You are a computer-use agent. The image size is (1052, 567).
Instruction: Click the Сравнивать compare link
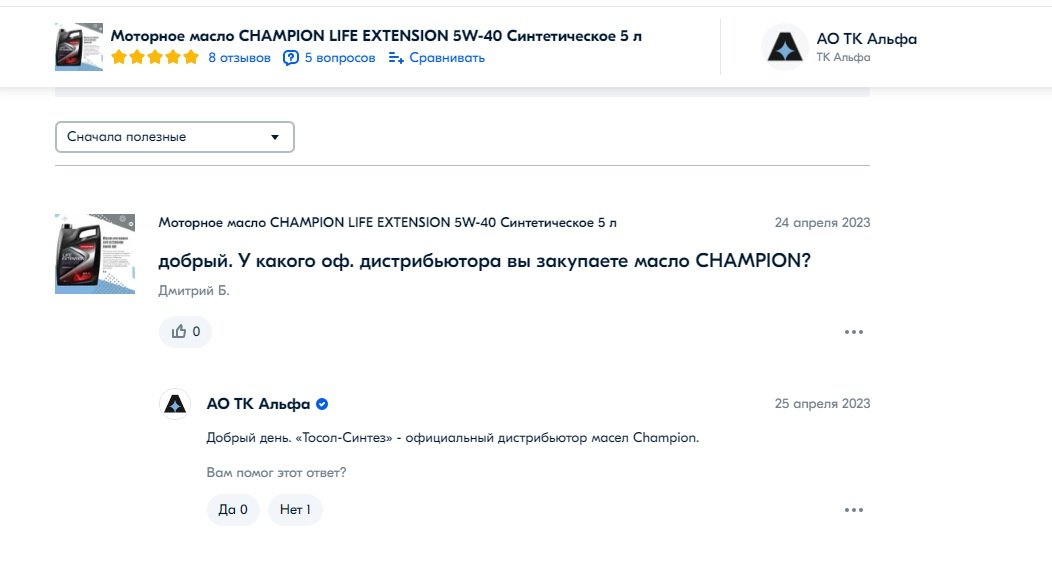tap(447, 58)
